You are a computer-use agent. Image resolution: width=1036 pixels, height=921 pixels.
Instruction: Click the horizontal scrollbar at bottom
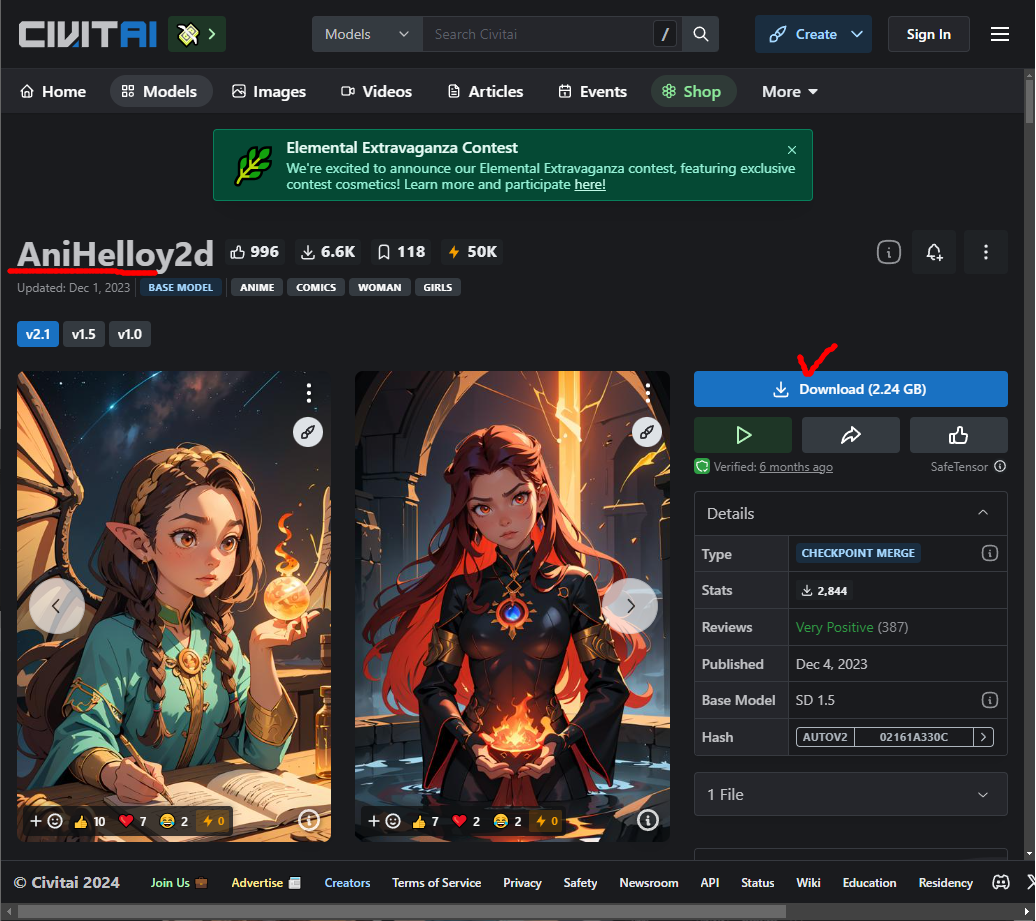click(x=402, y=912)
